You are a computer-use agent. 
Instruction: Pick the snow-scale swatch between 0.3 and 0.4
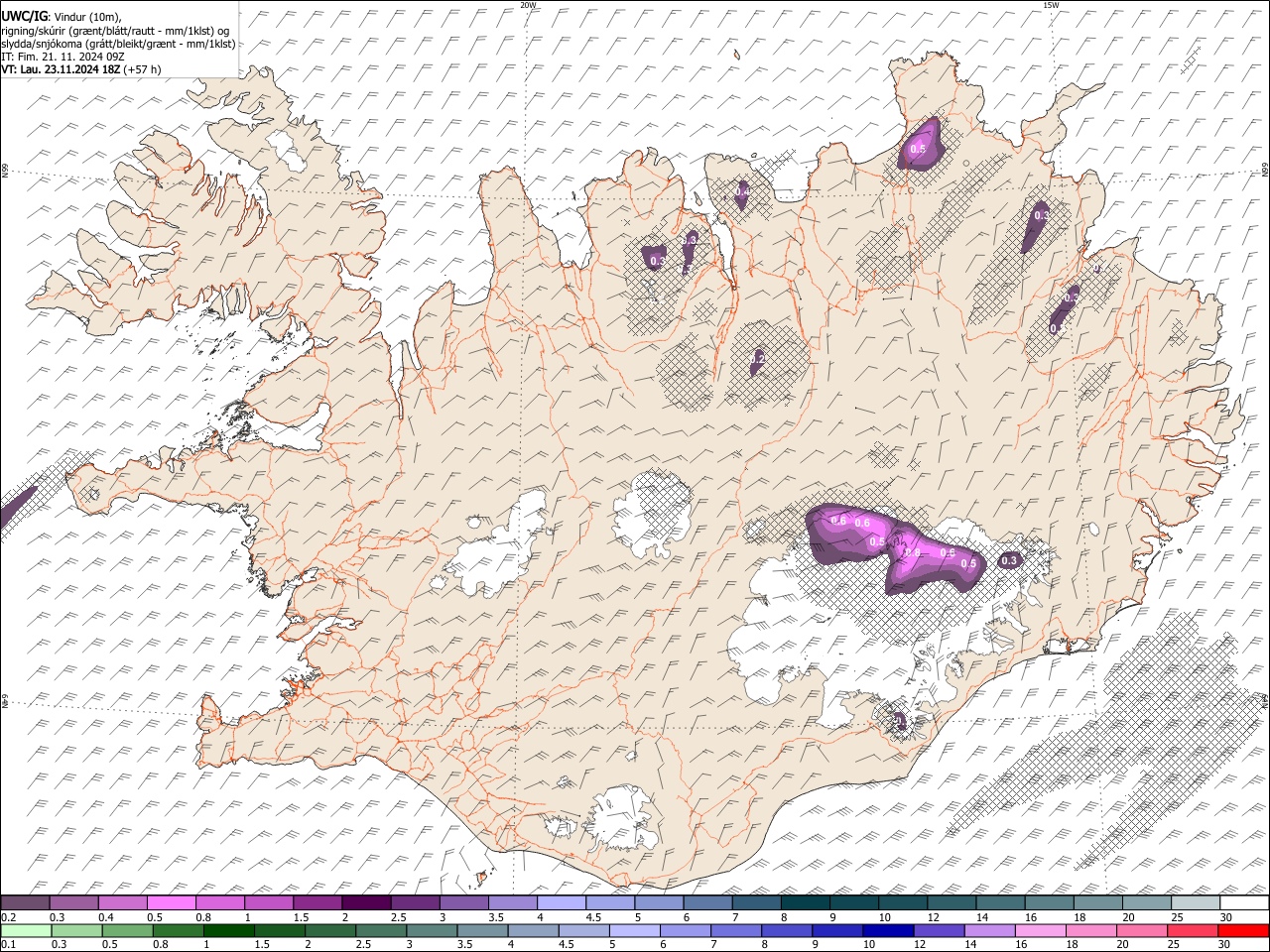click(x=74, y=902)
